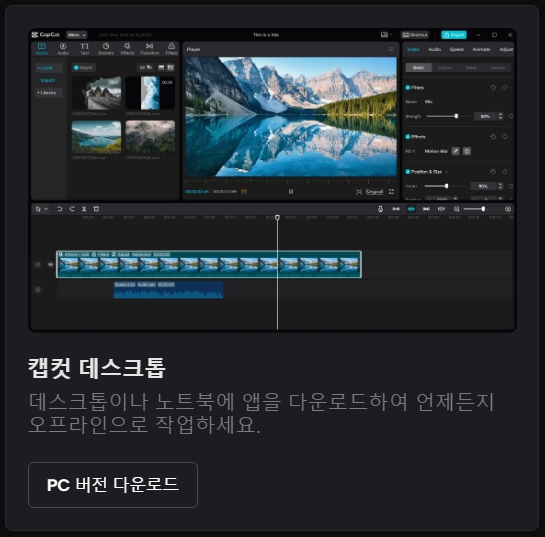Toggle preview axis button in timeline toolbar
This screenshot has height=537, width=545.
441,209
